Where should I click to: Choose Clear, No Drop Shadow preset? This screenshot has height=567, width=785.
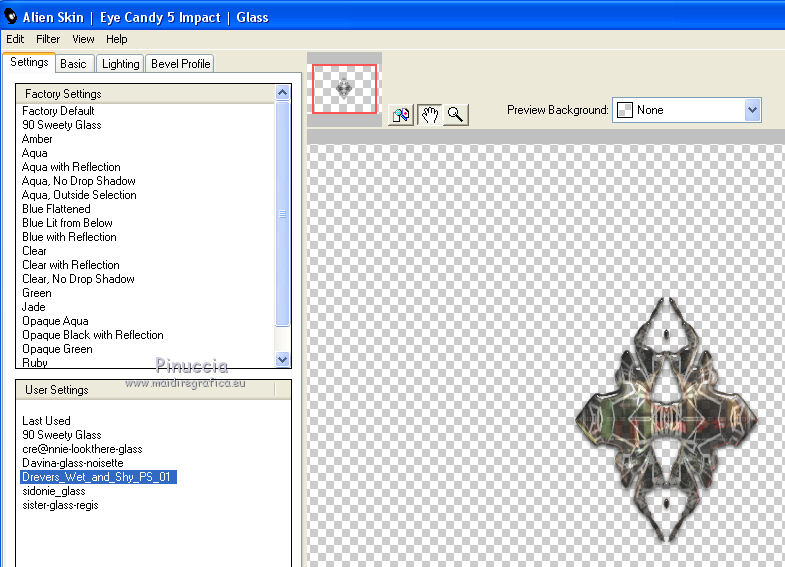[x=78, y=279]
